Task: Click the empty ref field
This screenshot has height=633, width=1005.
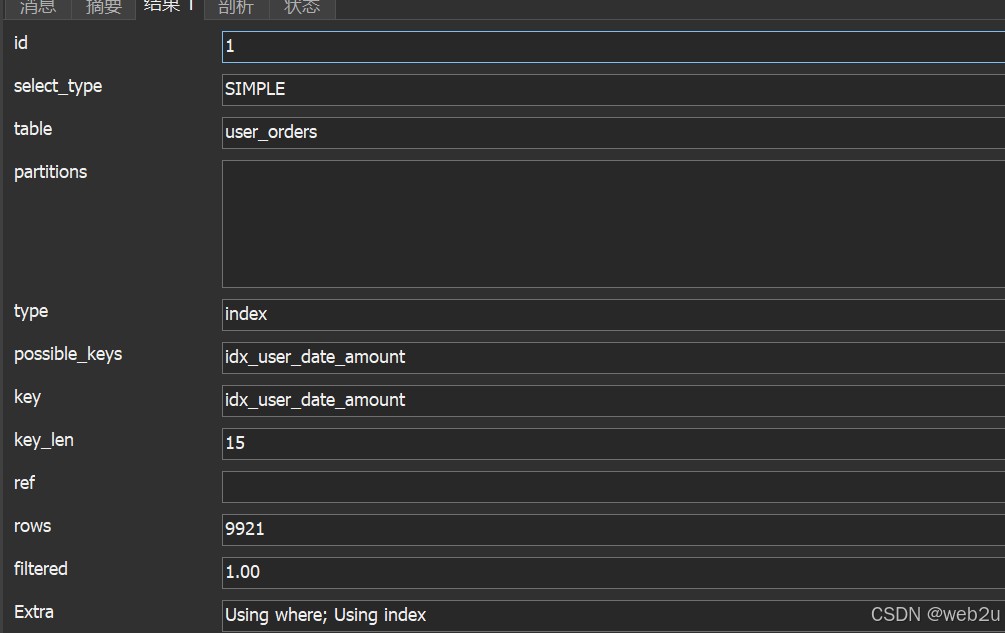Action: [x=612, y=486]
